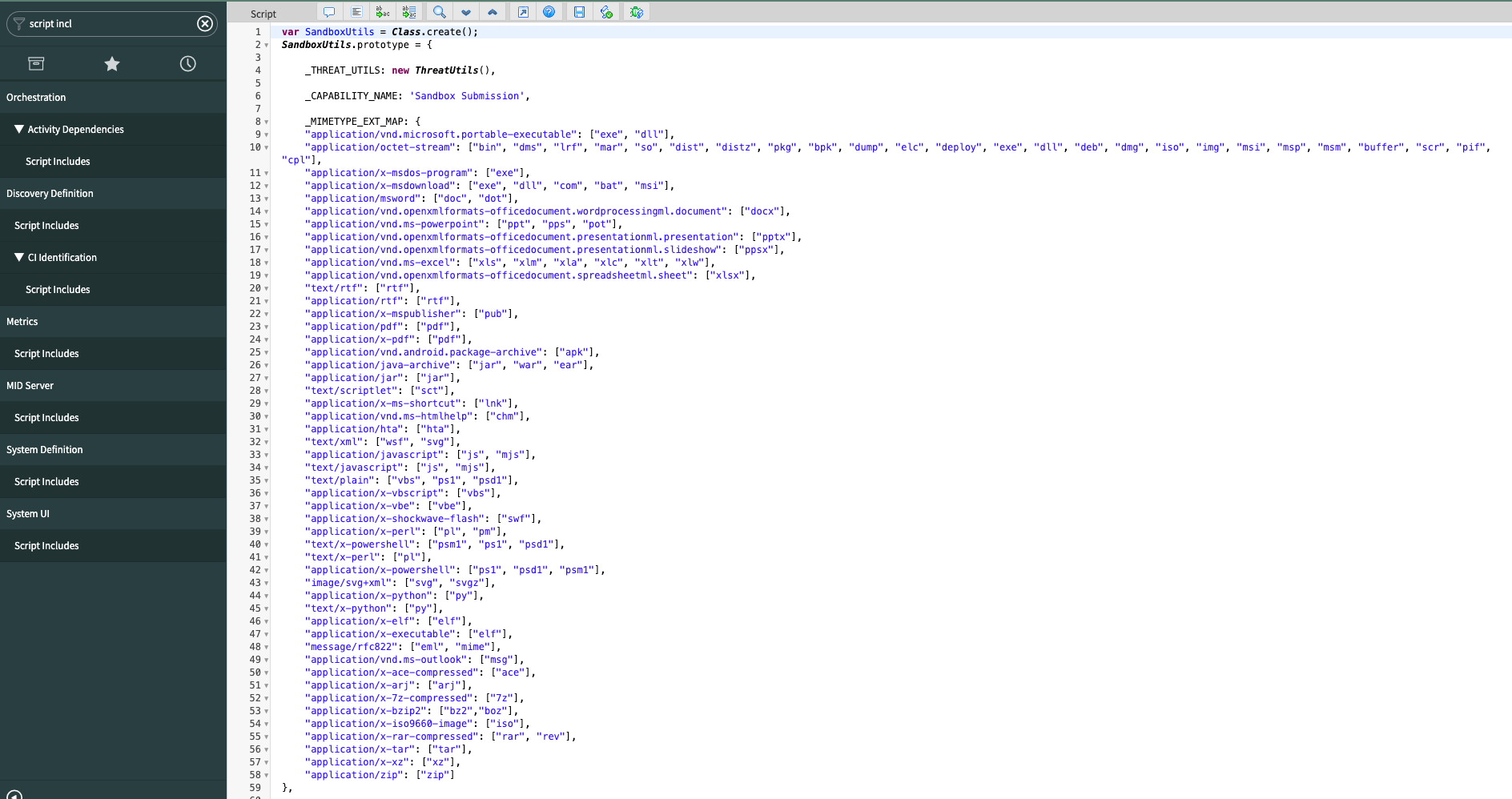The height and width of the screenshot is (799, 1512).
Task: Fold code arrow at line 20
Action: (x=267, y=289)
